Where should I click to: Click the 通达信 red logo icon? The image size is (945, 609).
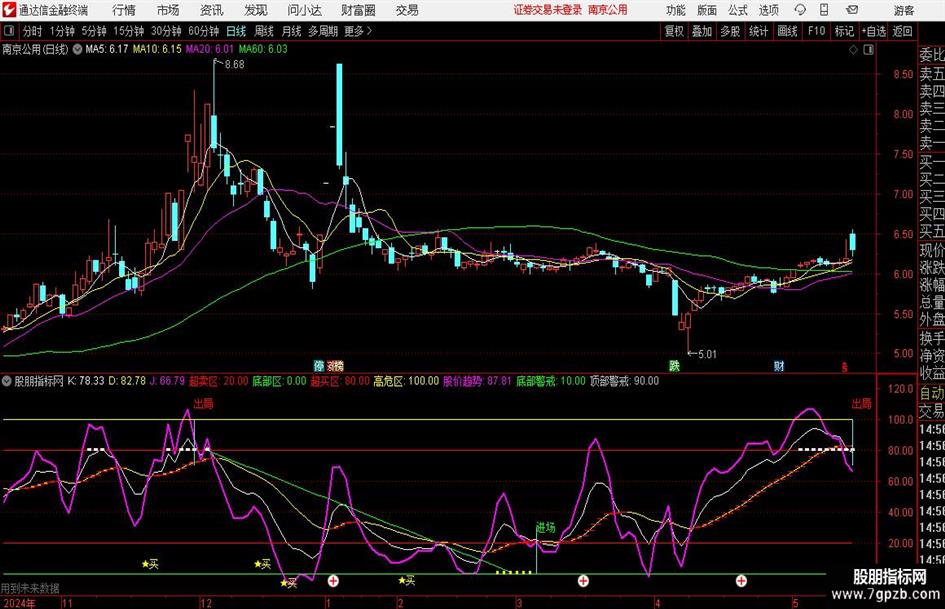click(x=9, y=10)
